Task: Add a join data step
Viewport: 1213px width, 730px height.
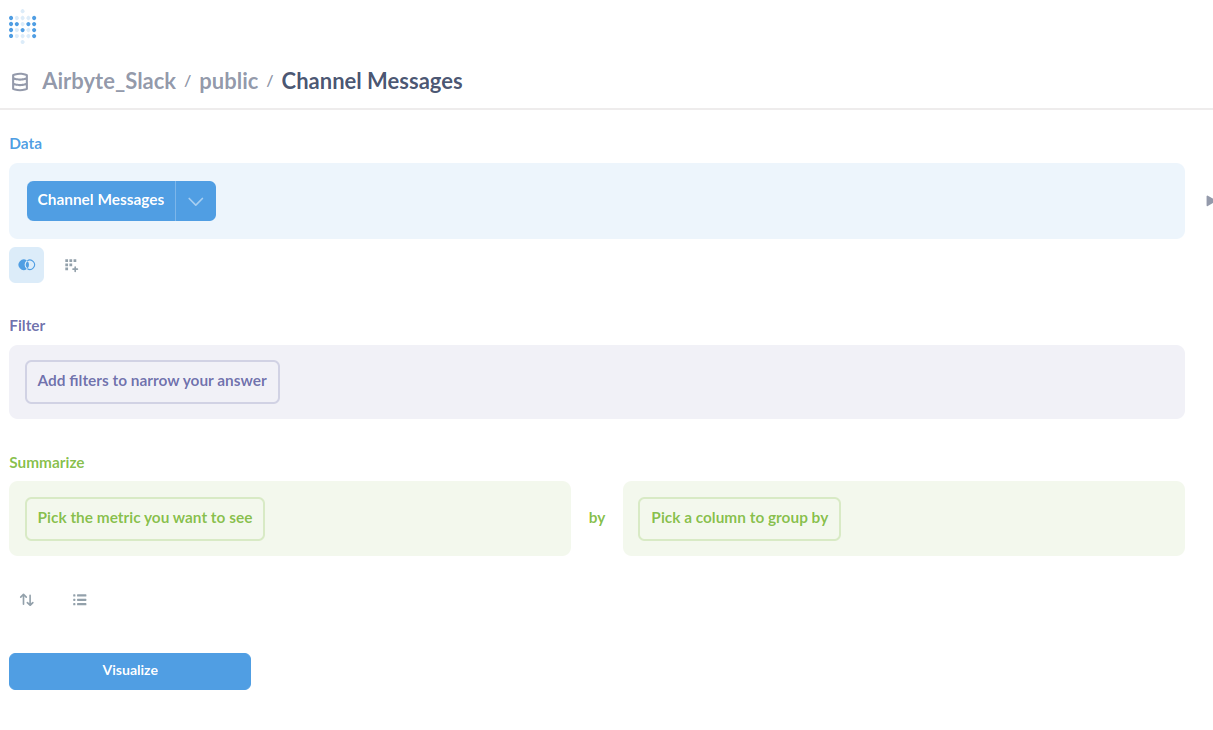Action: (x=27, y=265)
